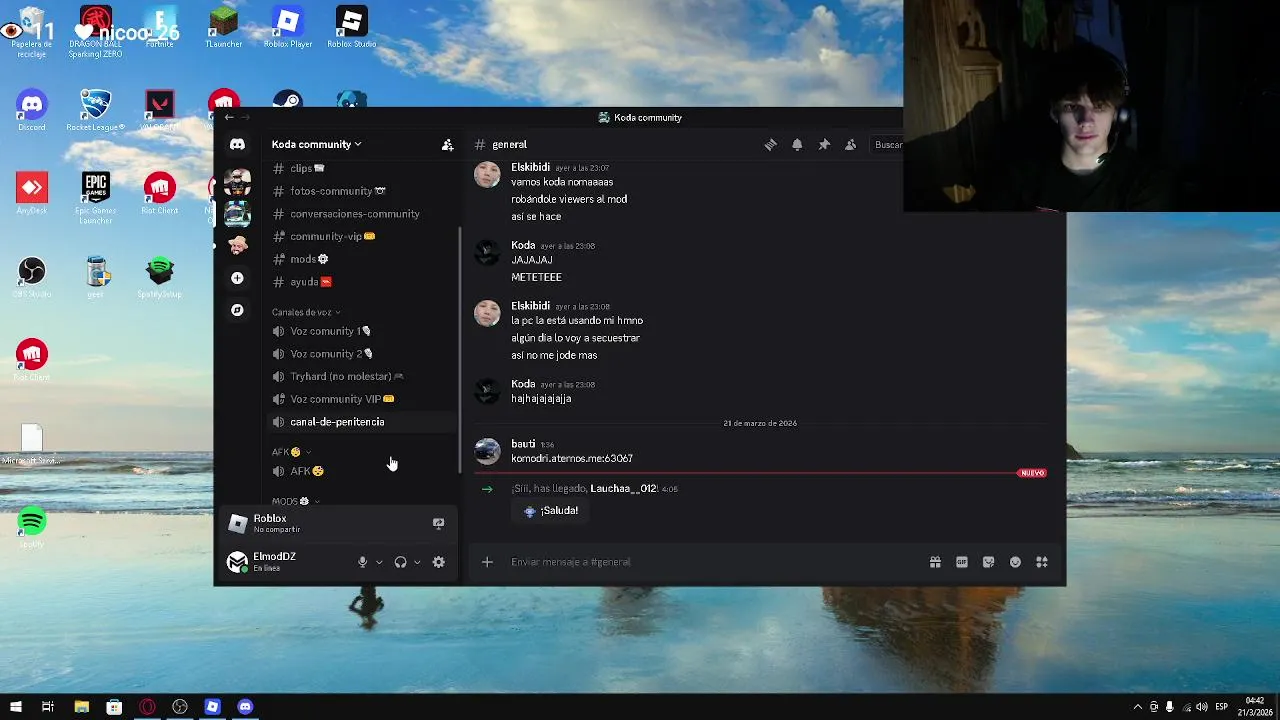This screenshot has height=720, width=1280.
Task: Open notification settings bell icon
Action: pyautogui.click(x=797, y=144)
